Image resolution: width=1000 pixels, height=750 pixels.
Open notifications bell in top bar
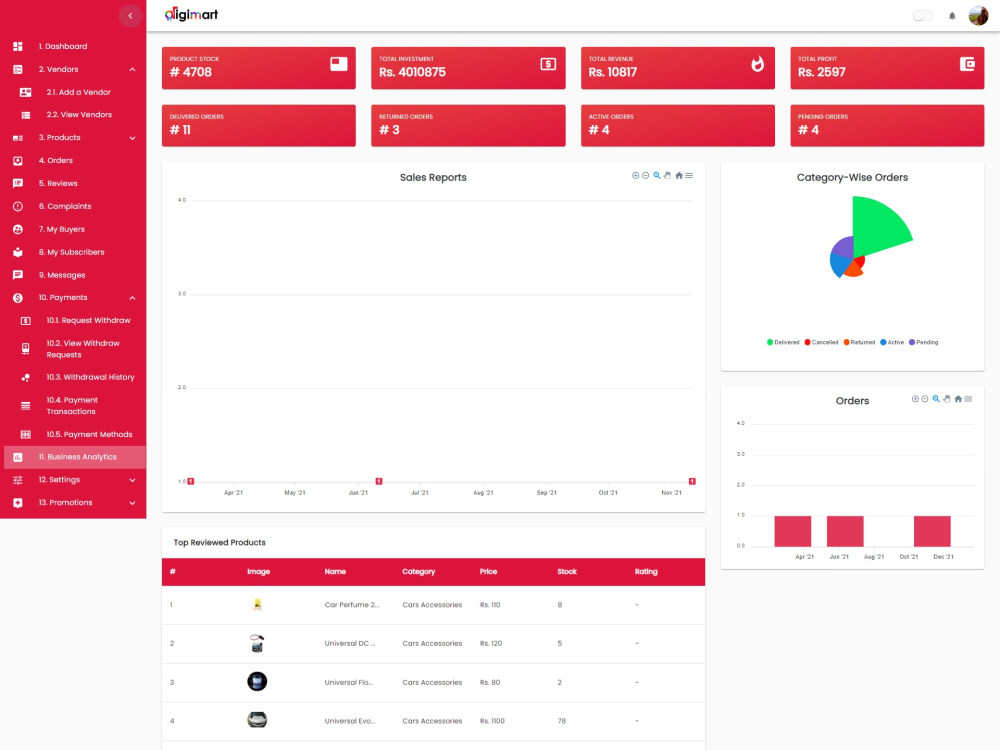[952, 16]
